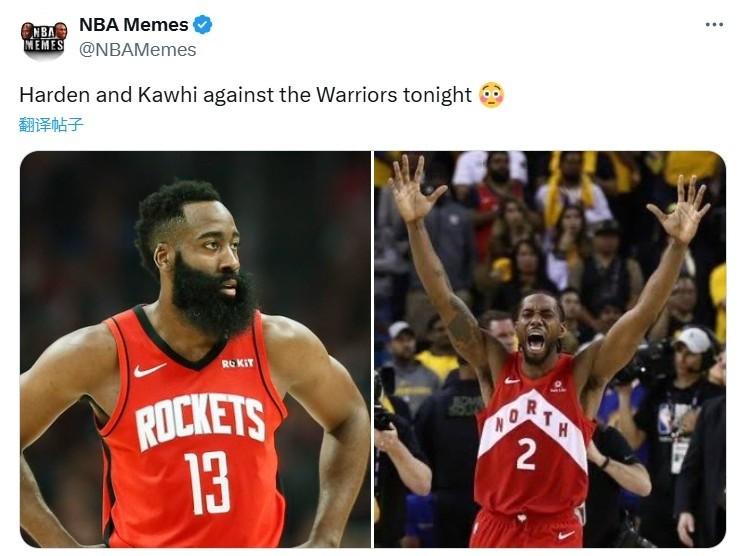Screen dimensions: 740x556
Task: Click the 翻译帖子 translate post link
Action: tap(51, 125)
